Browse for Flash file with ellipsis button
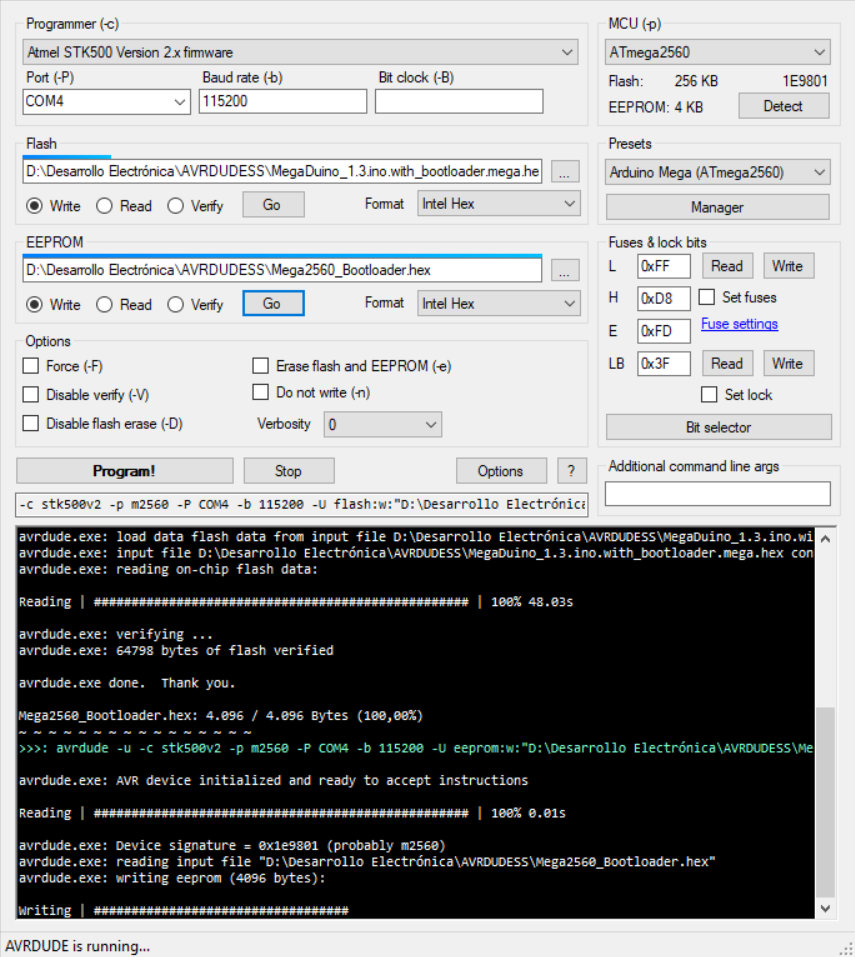Viewport: 855px width, 957px height. (x=565, y=172)
